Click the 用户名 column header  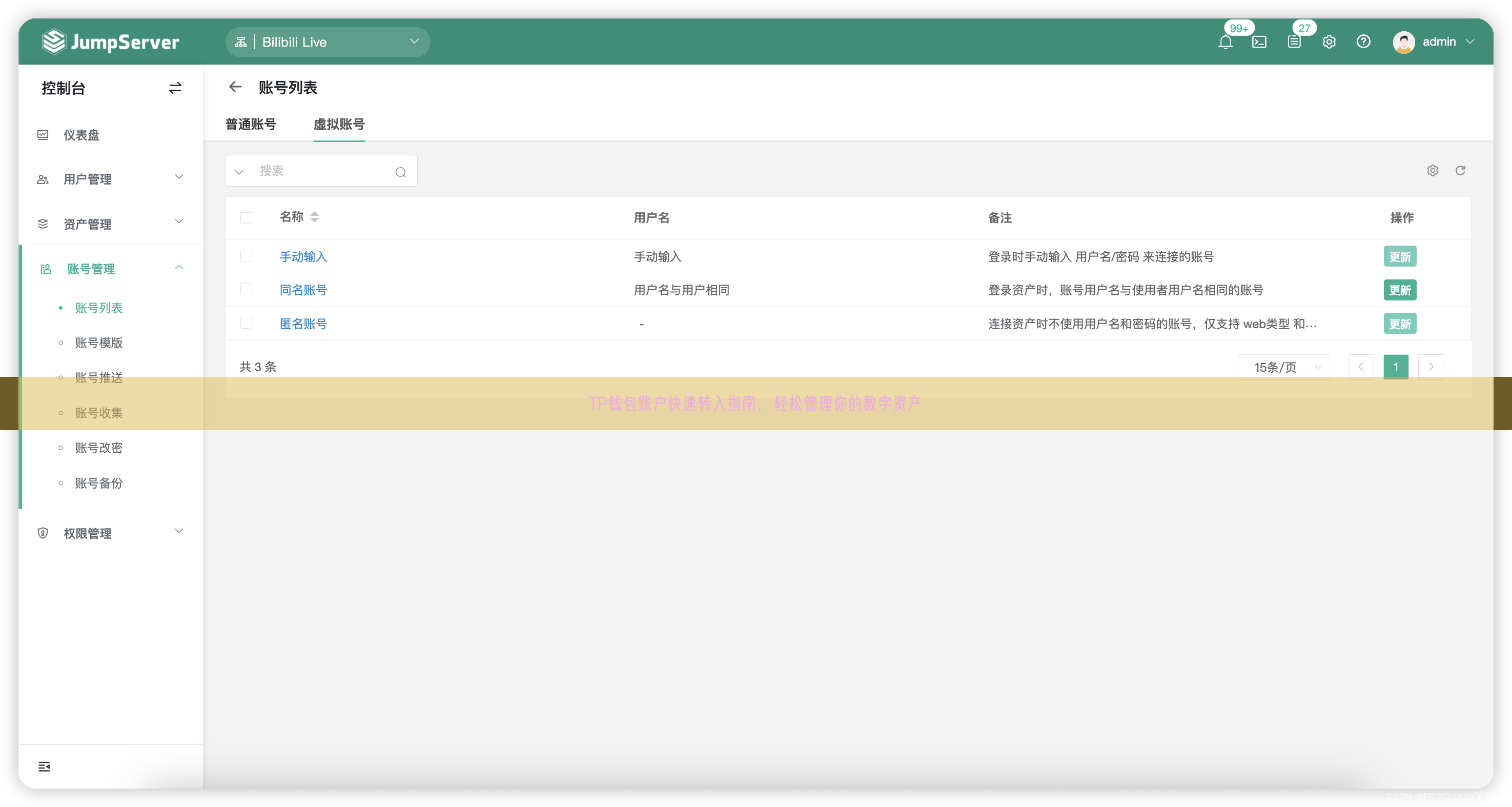click(651, 218)
